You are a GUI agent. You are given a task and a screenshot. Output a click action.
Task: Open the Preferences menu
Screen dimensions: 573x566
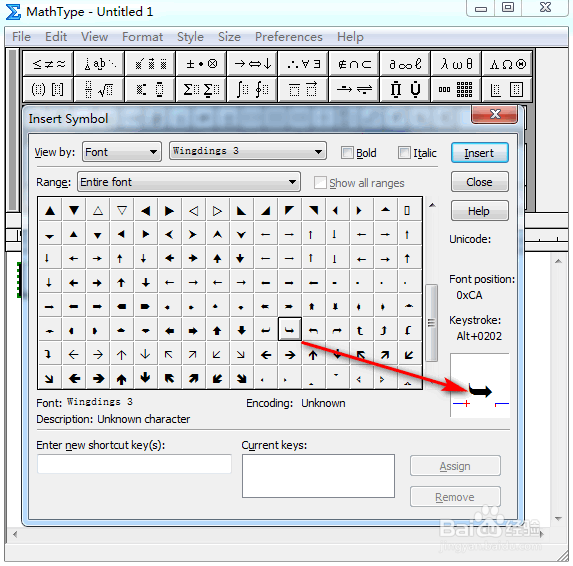pyautogui.click(x=289, y=37)
